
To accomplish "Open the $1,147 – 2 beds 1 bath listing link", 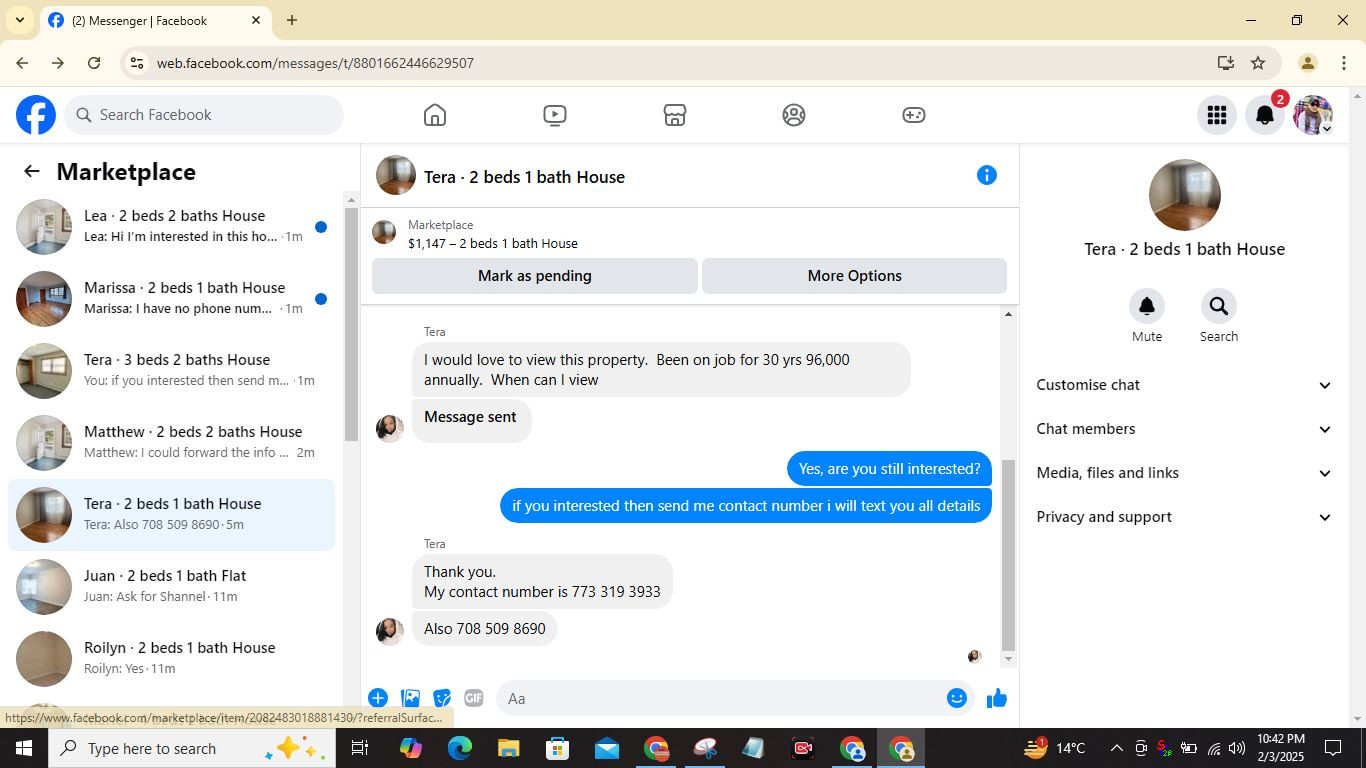I will 492,243.
